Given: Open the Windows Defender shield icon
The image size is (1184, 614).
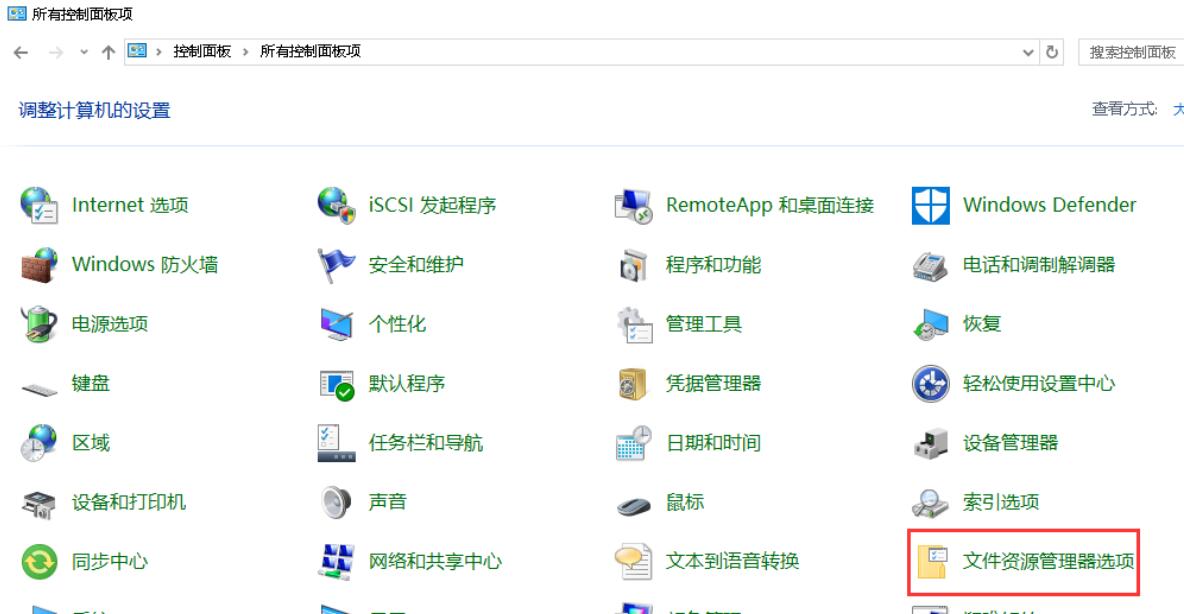Looking at the screenshot, I should click(x=930, y=205).
